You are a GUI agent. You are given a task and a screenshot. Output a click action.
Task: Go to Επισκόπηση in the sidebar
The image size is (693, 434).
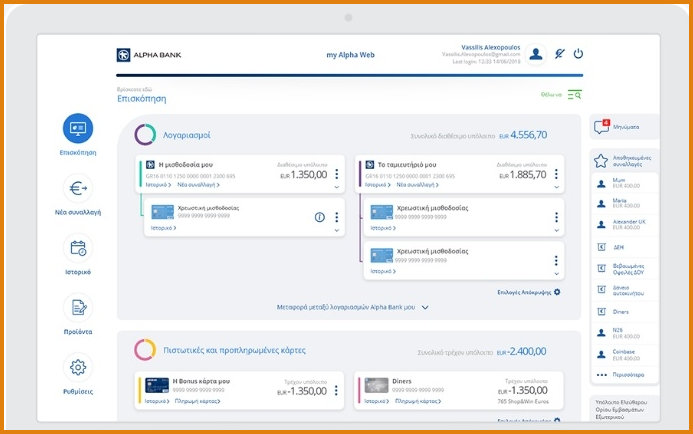click(x=78, y=135)
